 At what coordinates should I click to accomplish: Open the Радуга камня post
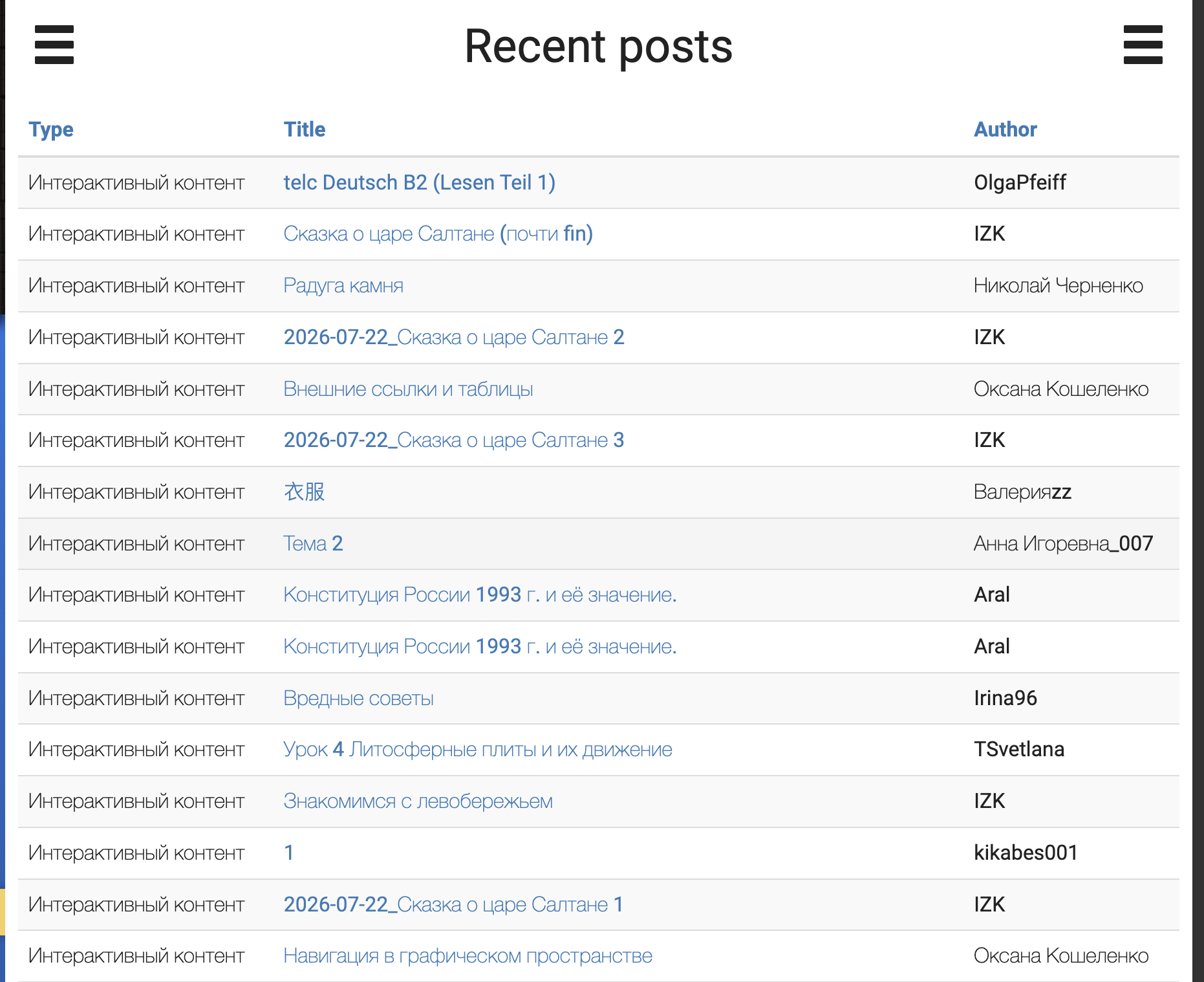point(343,285)
